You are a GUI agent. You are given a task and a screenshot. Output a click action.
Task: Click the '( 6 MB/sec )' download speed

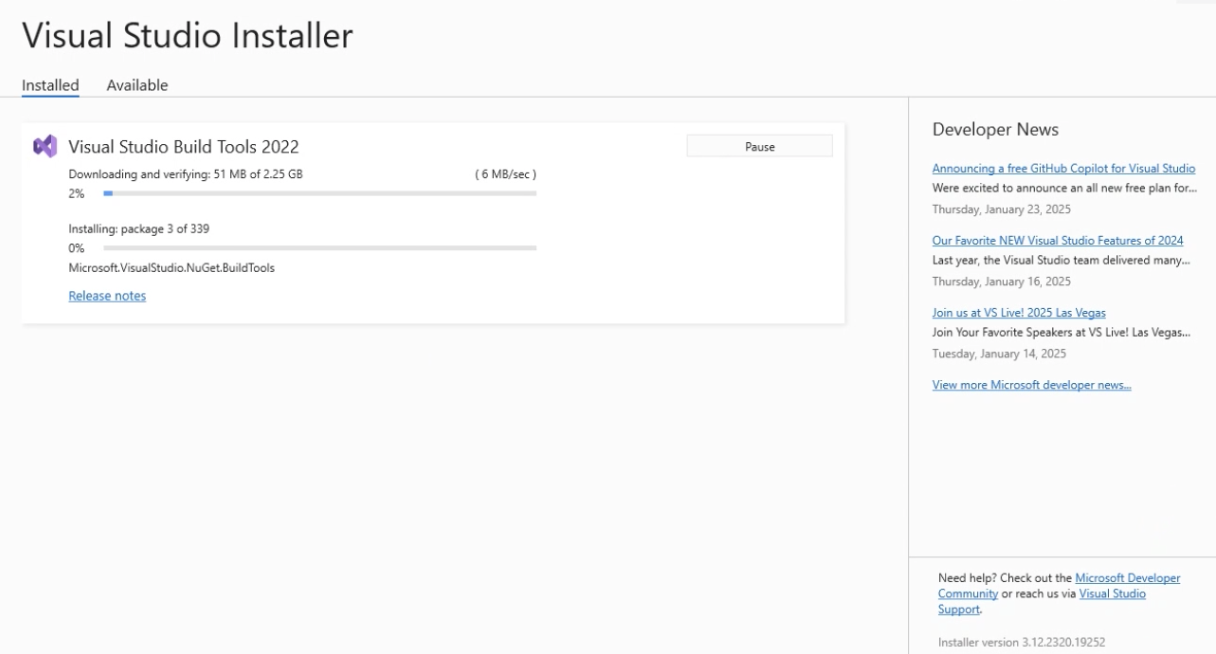pos(505,174)
